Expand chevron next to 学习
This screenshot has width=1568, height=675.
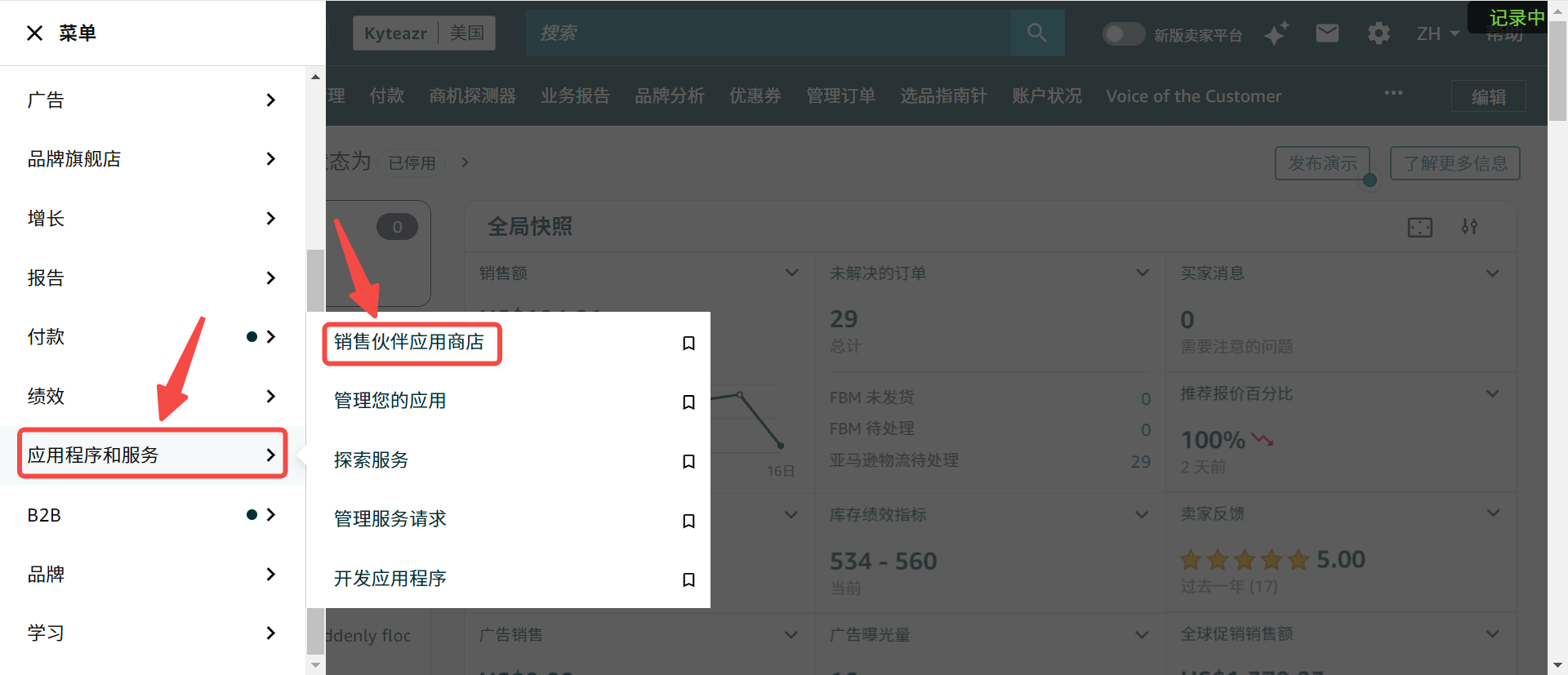(271, 633)
